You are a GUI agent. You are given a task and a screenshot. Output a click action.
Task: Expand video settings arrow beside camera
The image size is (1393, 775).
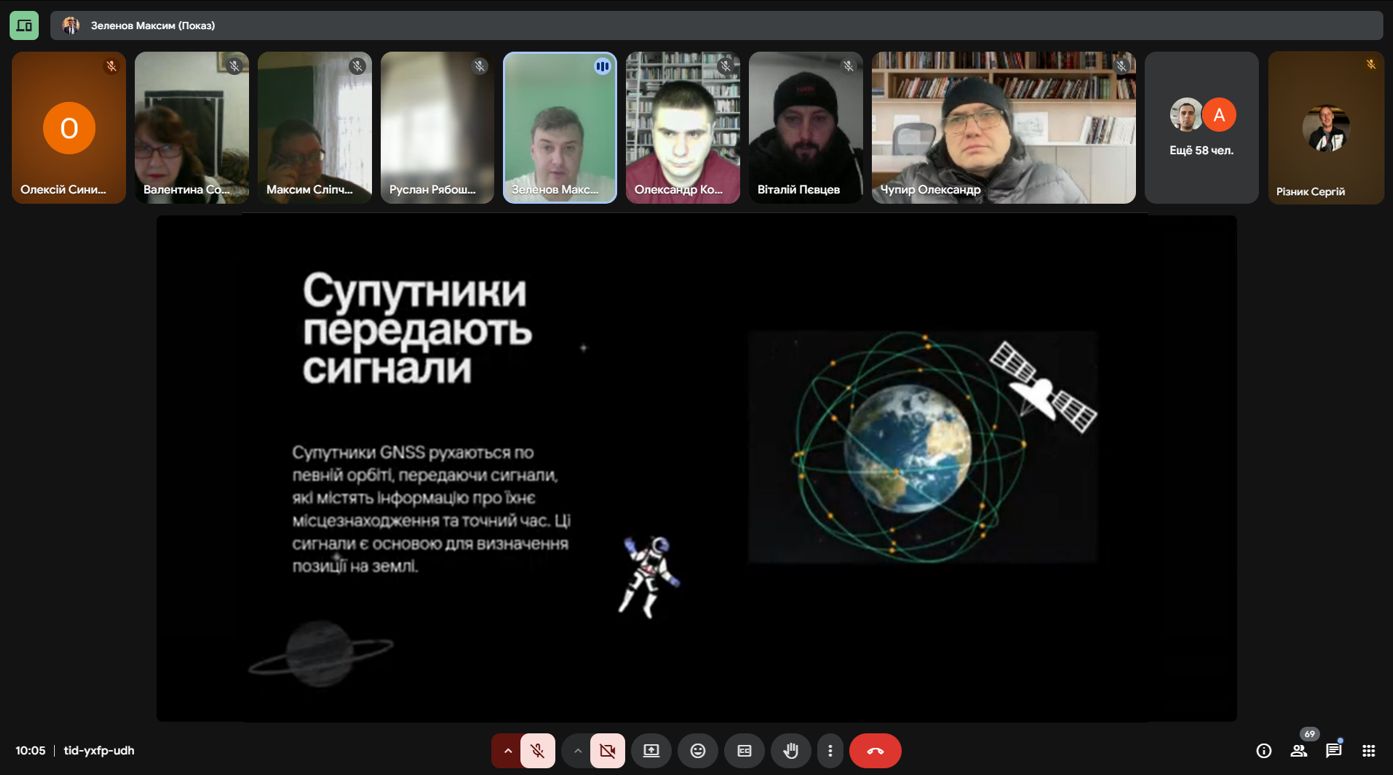(577, 751)
